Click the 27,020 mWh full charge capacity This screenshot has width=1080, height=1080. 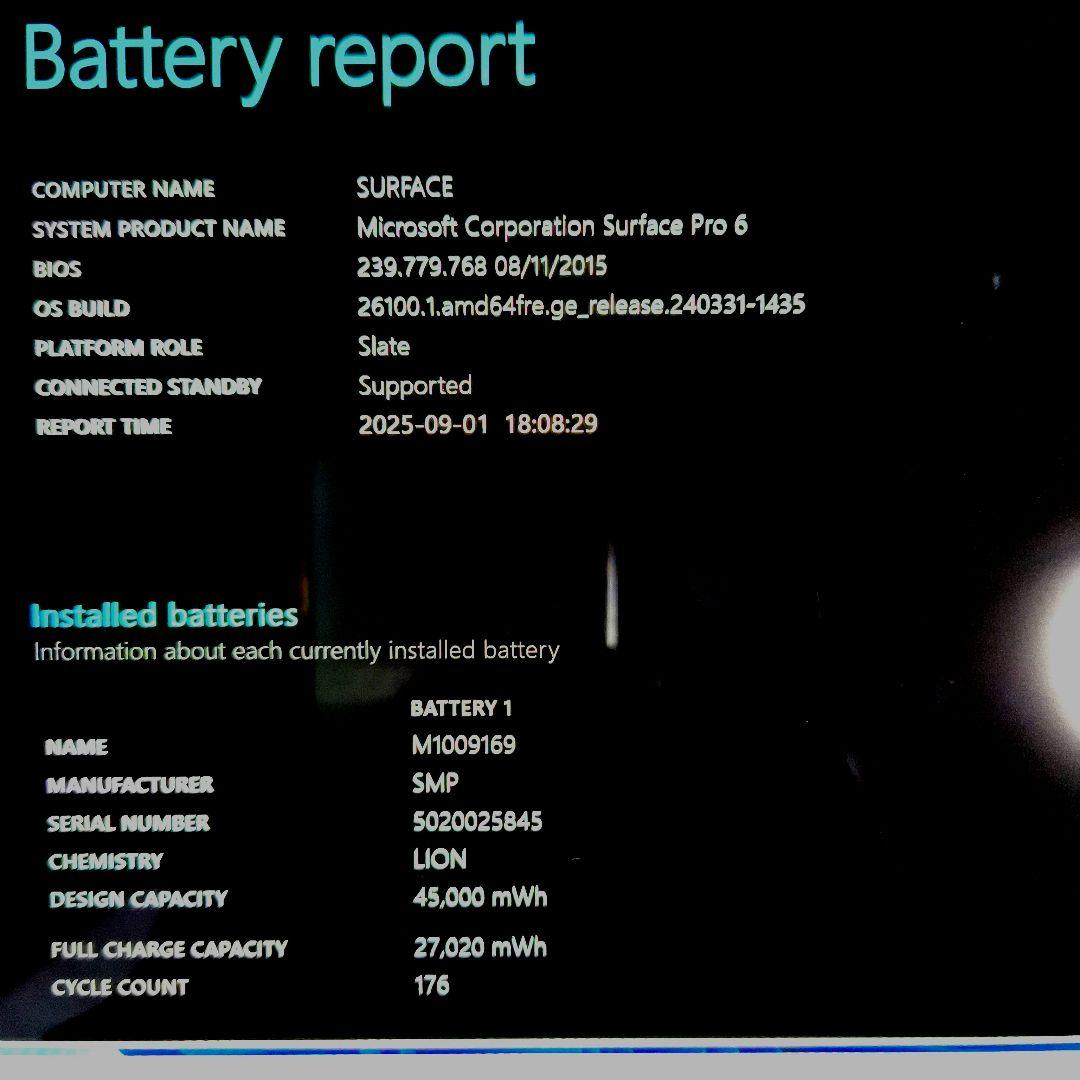(x=480, y=947)
